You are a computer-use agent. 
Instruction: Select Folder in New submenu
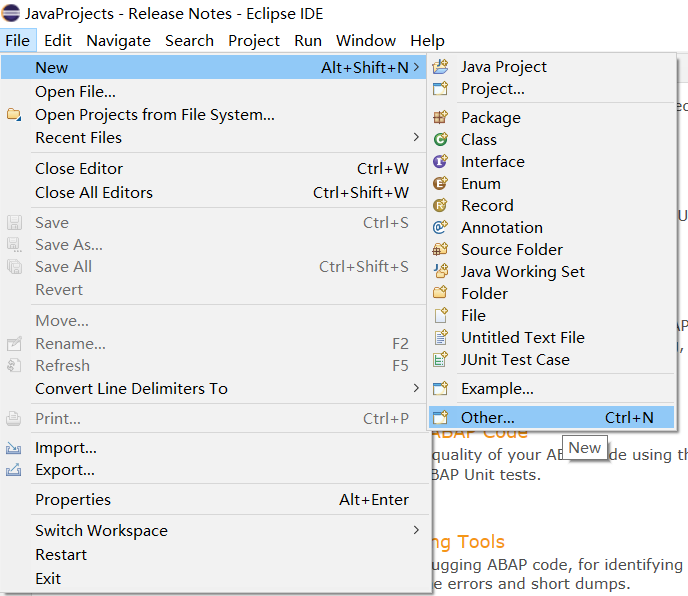coord(552,293)
